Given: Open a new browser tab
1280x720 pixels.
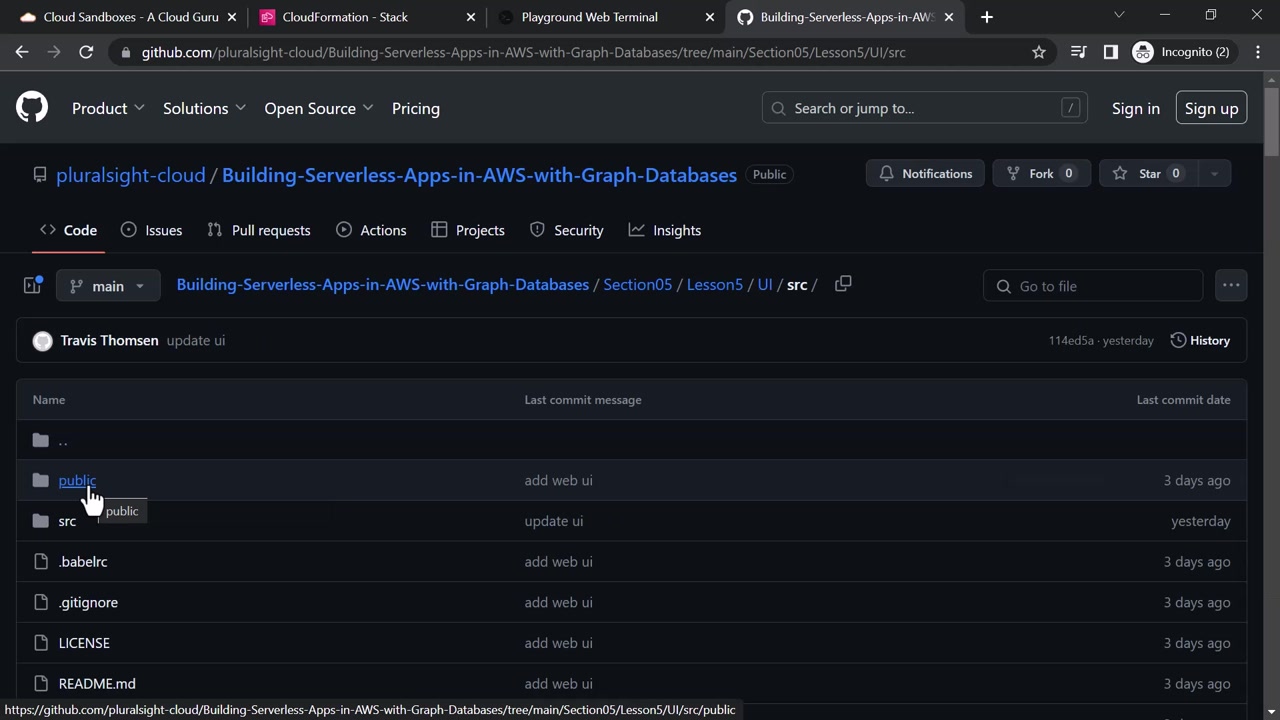Looking at the screenshot, I should (986, 17).
